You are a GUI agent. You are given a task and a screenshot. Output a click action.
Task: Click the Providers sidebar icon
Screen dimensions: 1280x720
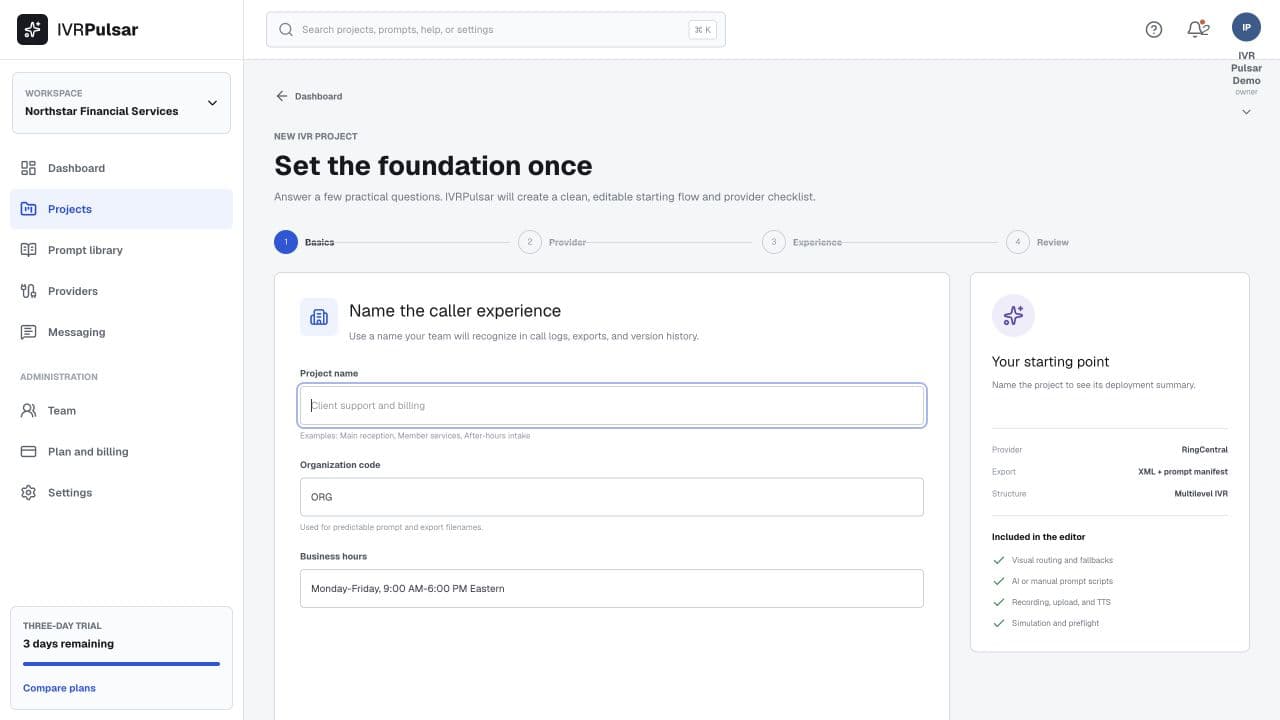(28, 291)
